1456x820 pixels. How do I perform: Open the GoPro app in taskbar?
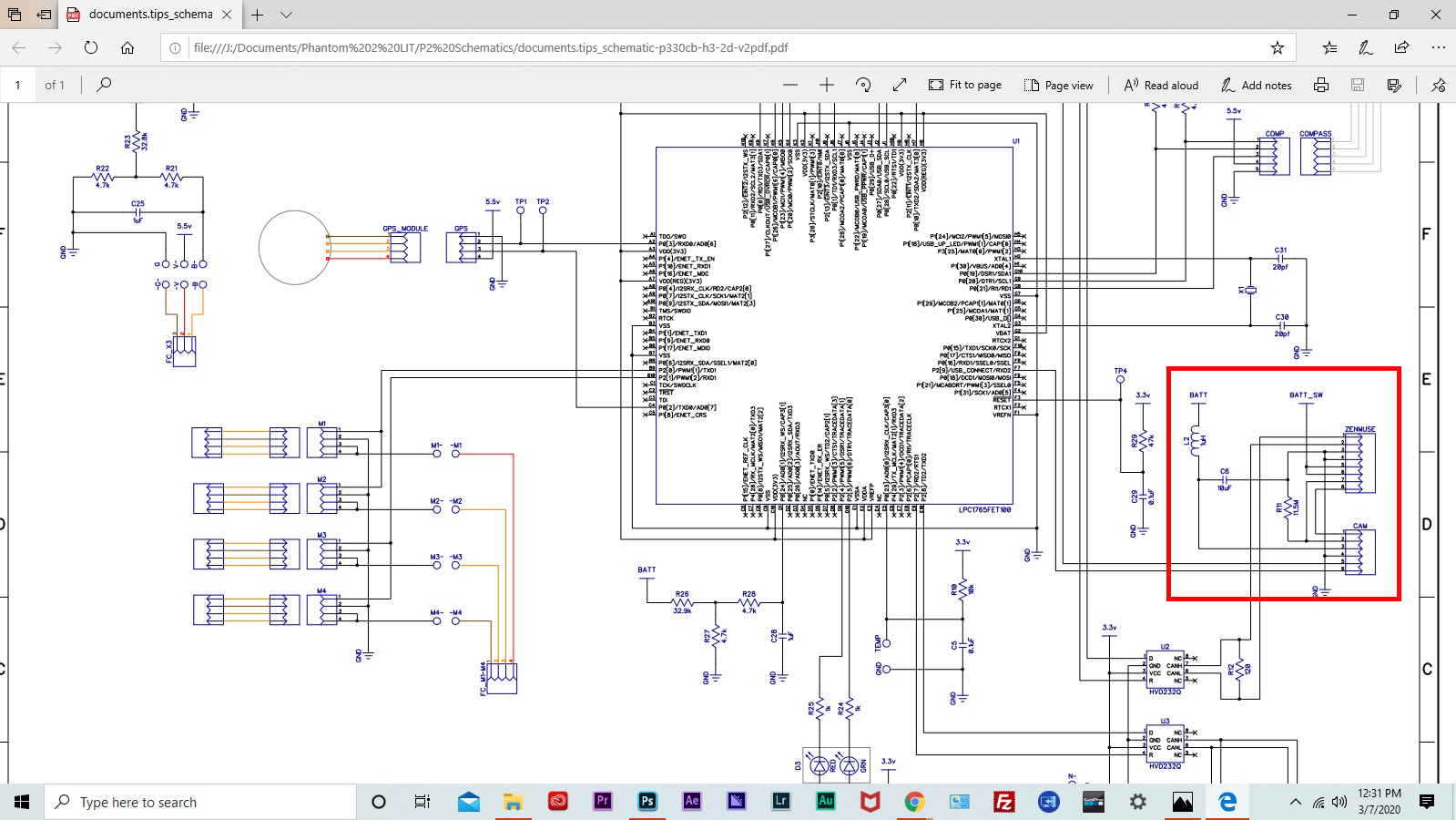[1094, 802]
